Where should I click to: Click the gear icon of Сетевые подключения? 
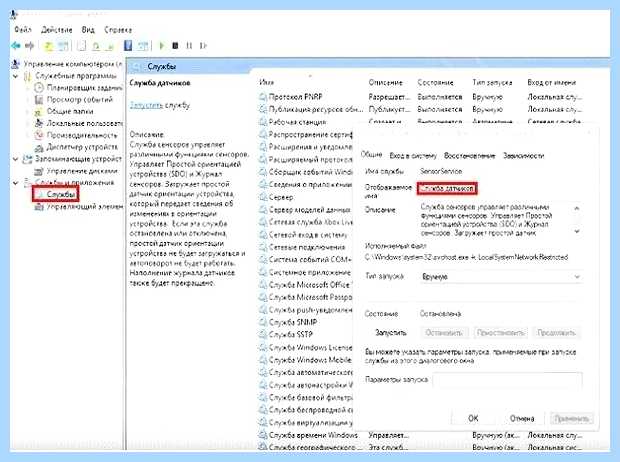[x=263, y=247]
